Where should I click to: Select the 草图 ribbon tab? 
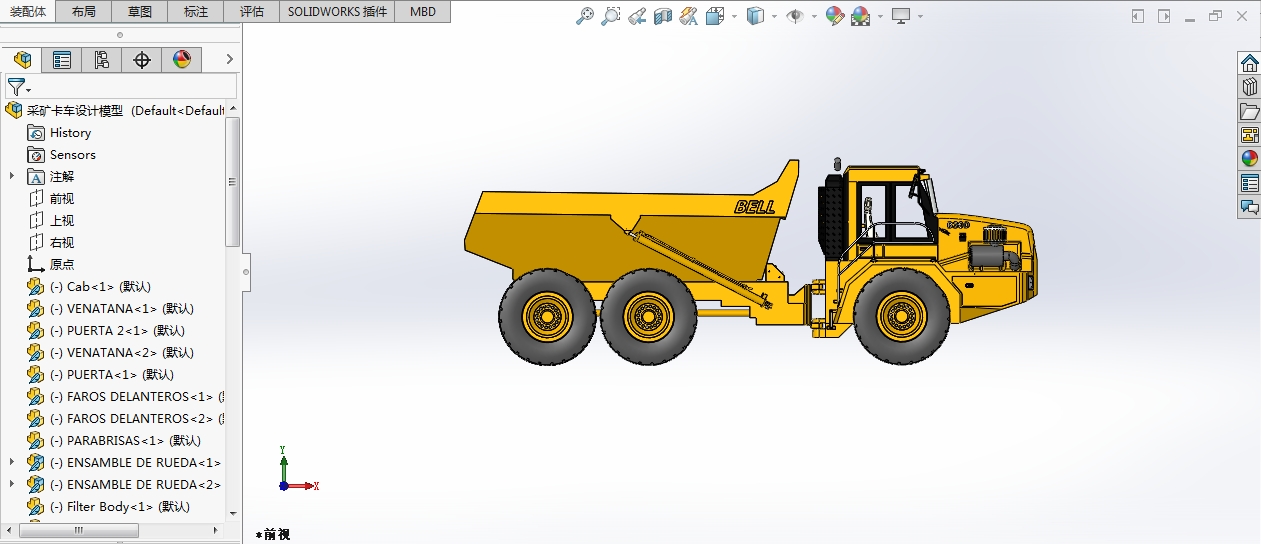[x=140, y=12]
